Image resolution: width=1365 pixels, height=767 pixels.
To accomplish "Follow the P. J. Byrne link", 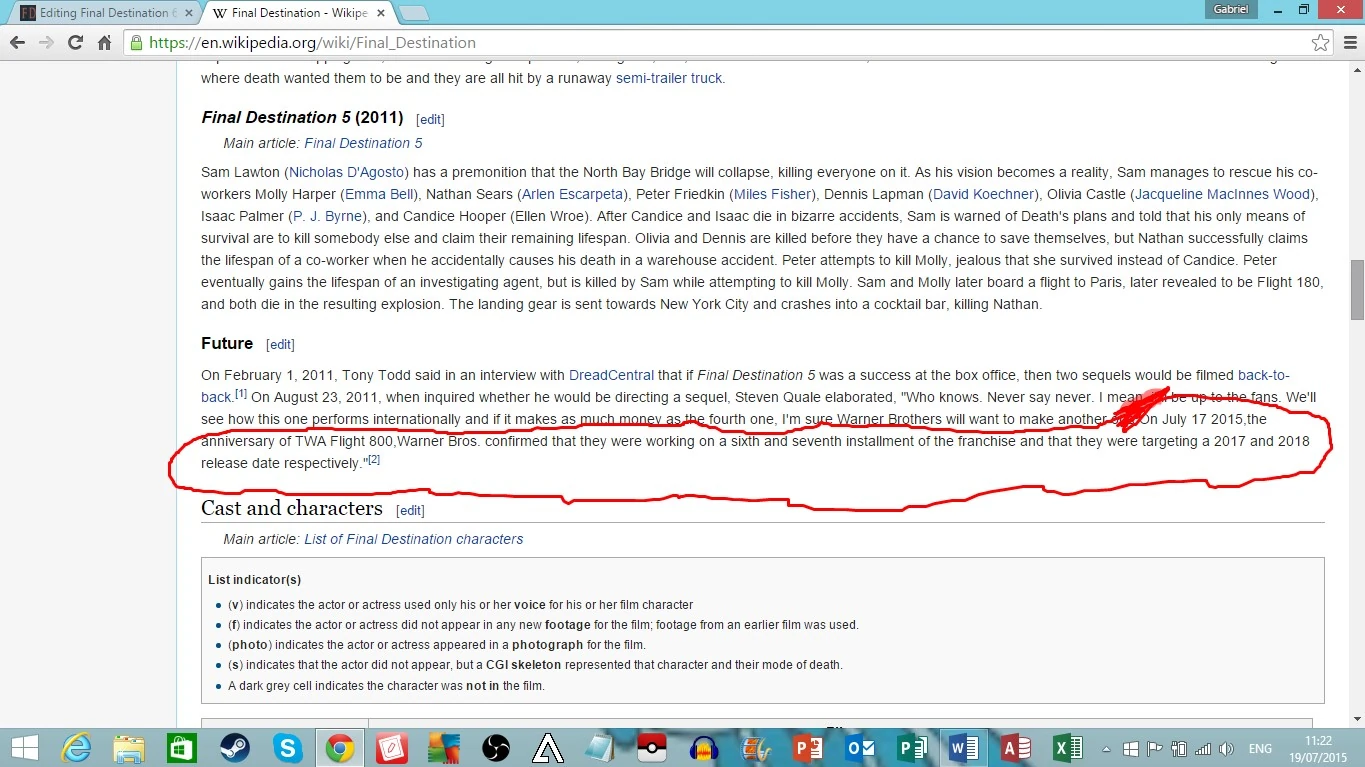I will (328, 216).
